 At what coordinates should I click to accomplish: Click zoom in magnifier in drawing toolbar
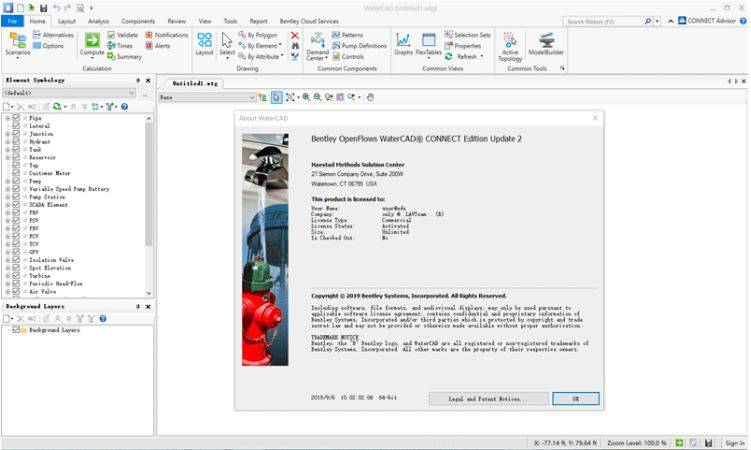pos(306,97)
